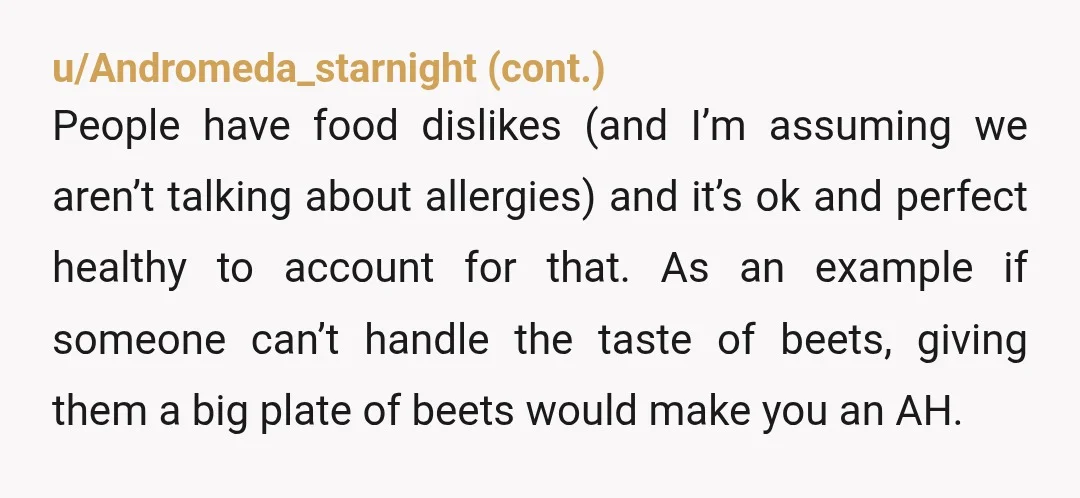Click the word "perfect" ending the second line

(962, 200)
